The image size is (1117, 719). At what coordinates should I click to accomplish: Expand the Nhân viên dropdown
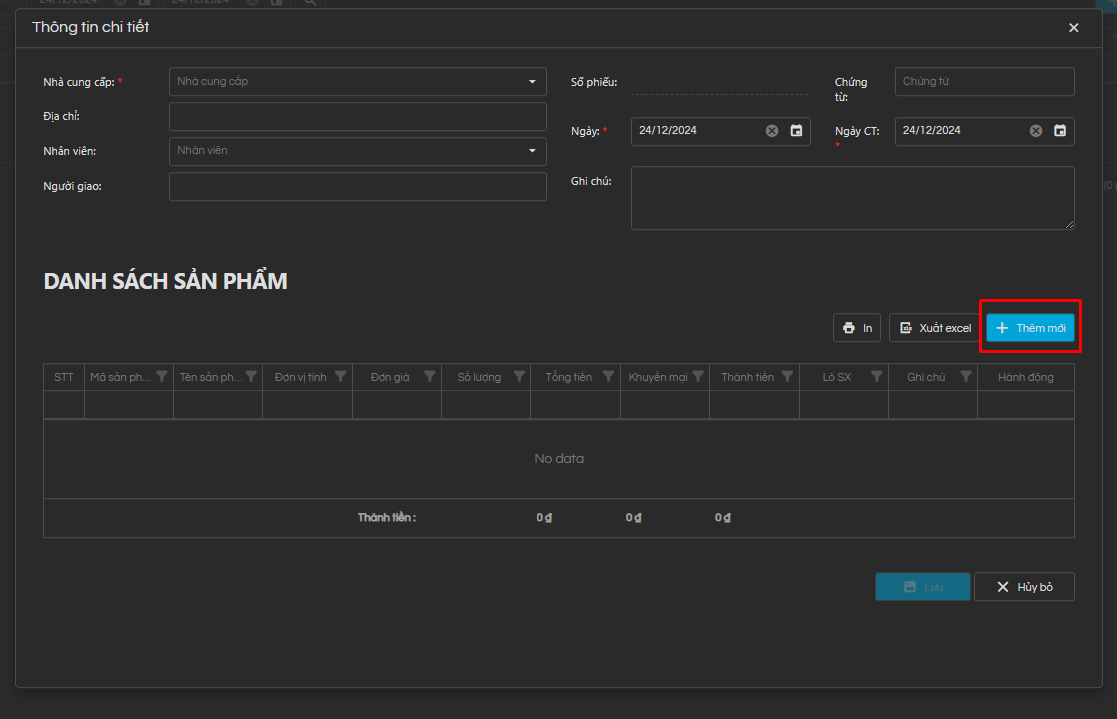point(532,151)
